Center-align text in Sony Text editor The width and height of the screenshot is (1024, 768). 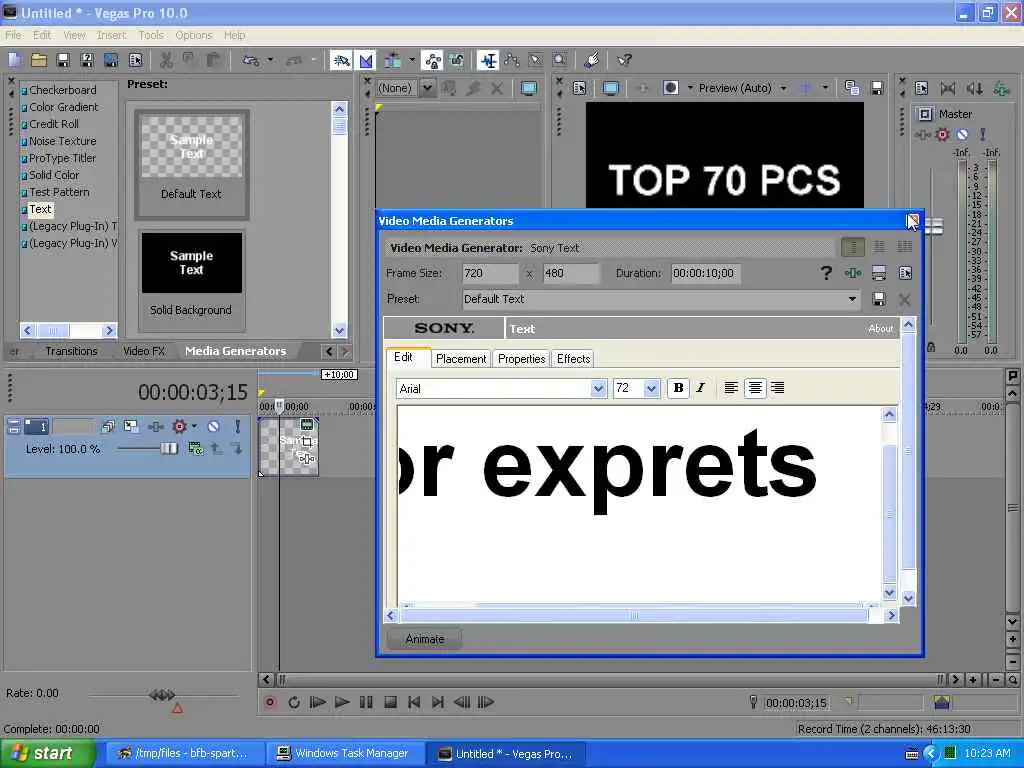click(x=755, y=388)
